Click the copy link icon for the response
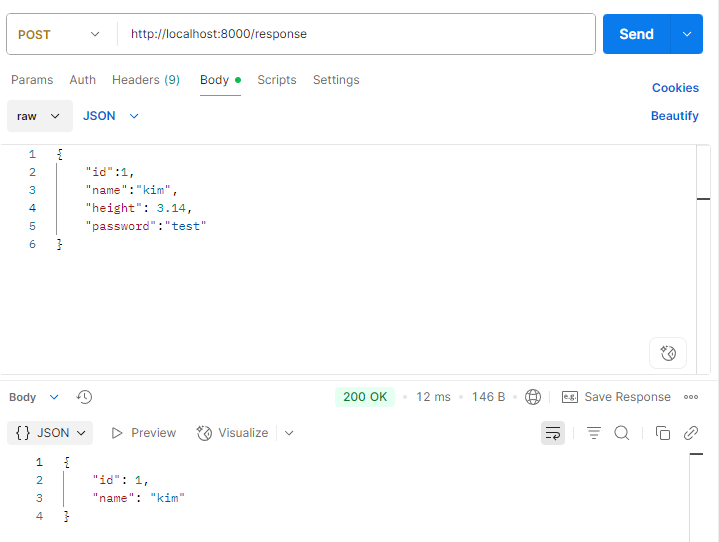Screen dimensions: 719x542 click(691, 433)
